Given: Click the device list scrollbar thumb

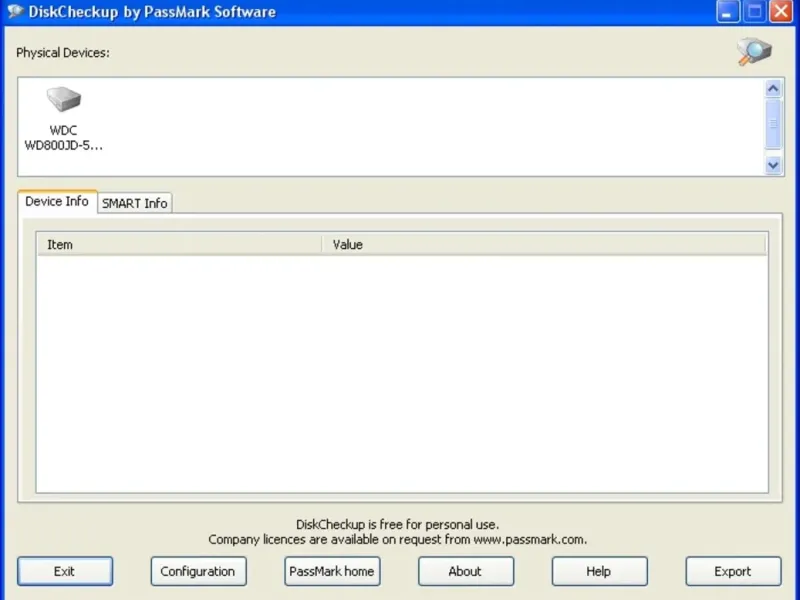Looking at the screenshot, I should 773,124.
